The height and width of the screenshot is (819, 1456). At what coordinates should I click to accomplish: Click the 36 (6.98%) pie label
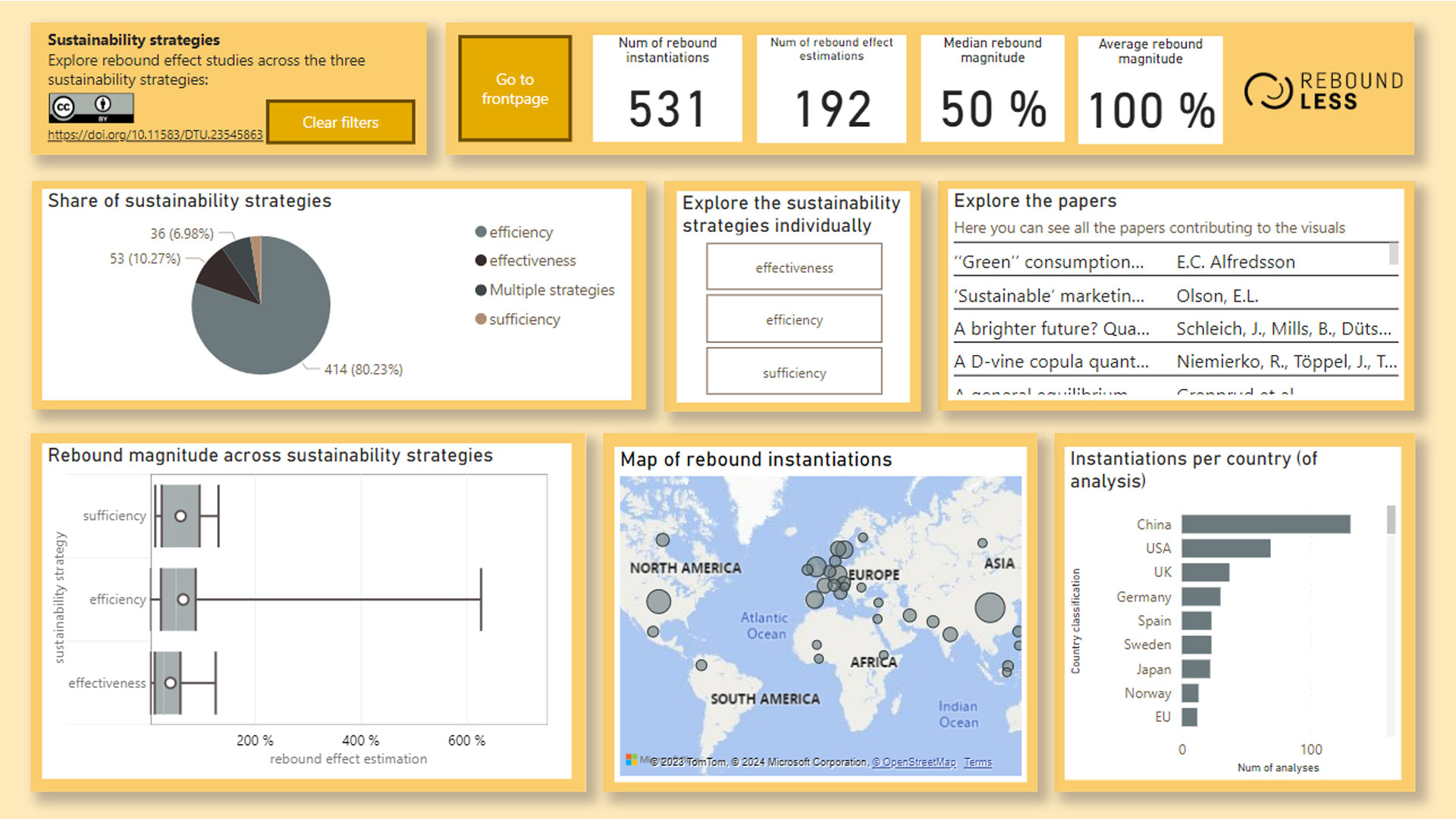tap(182, 234)
